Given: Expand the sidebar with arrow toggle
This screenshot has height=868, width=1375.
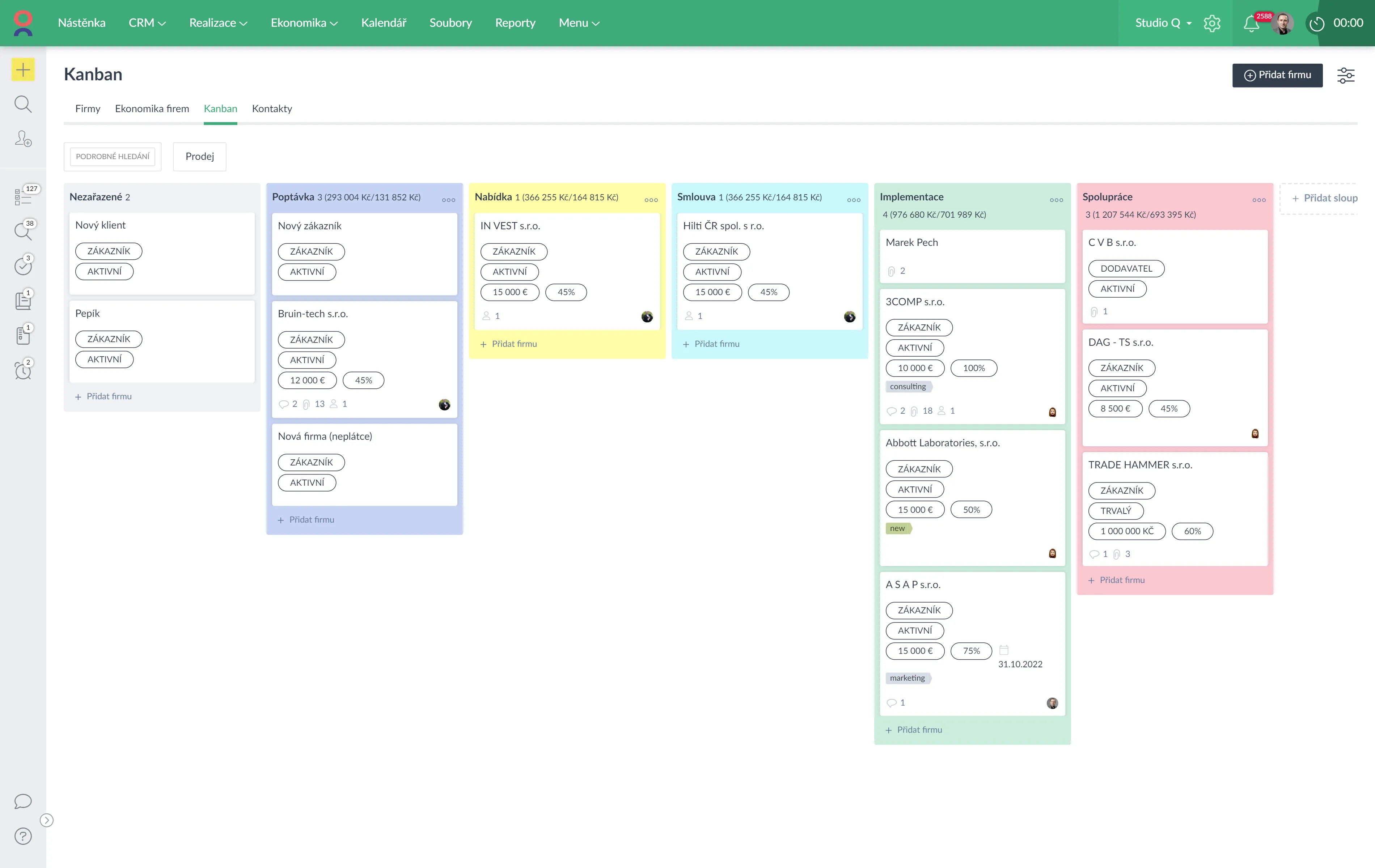Looking at the screenshot, I should click(x=47, y=820).
